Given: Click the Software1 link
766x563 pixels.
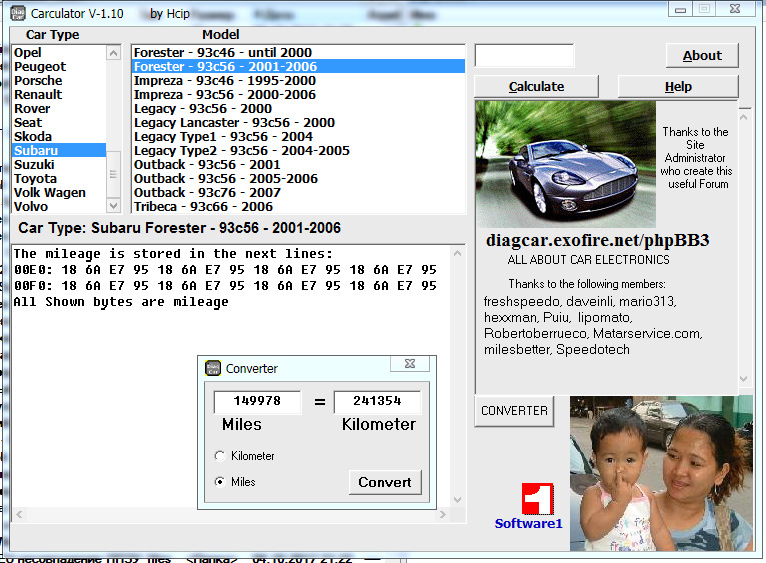Looking at the screenshot, I should [529, 523].
